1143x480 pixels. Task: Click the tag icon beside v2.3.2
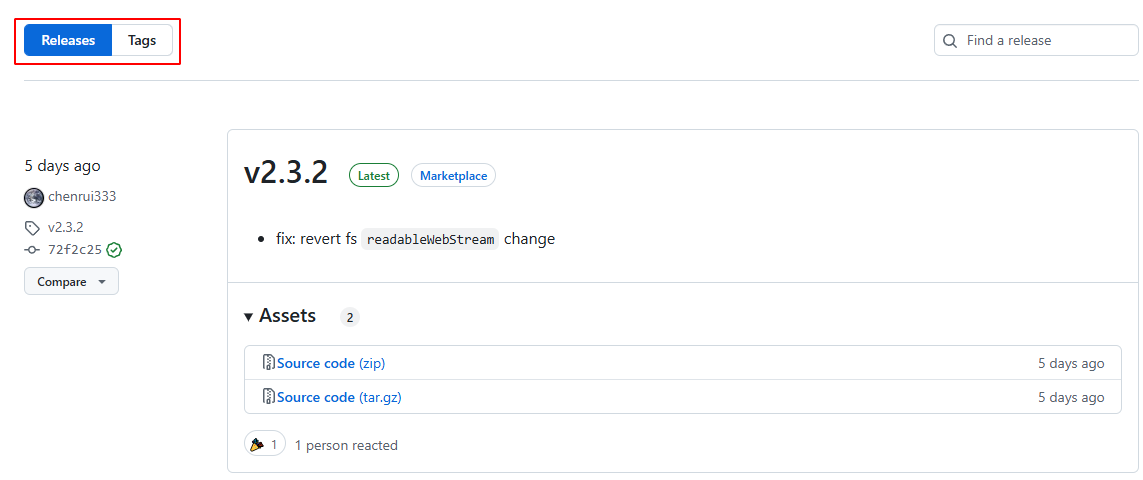32,228
